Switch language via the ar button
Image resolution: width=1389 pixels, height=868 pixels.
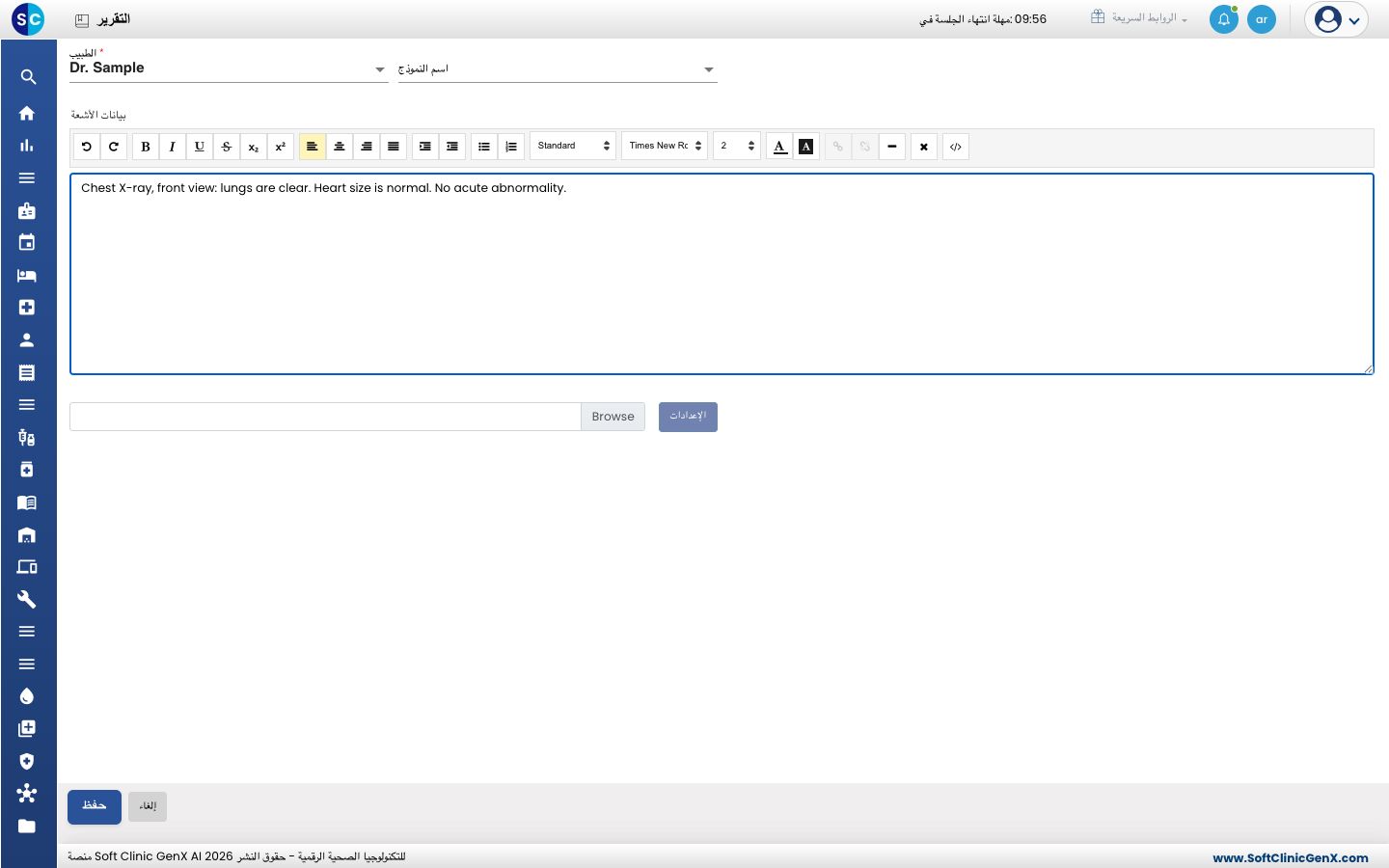point(1262,19)
